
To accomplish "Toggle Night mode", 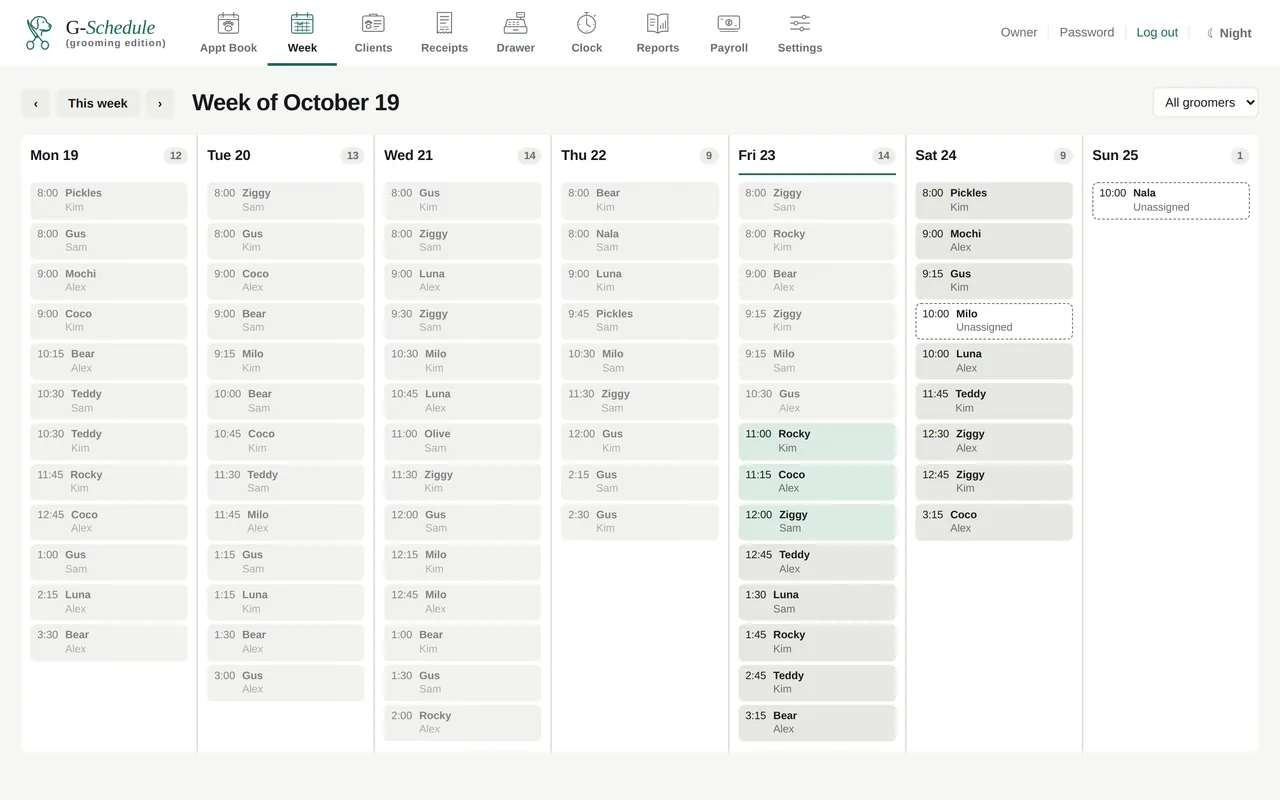I will (1229, 33).
